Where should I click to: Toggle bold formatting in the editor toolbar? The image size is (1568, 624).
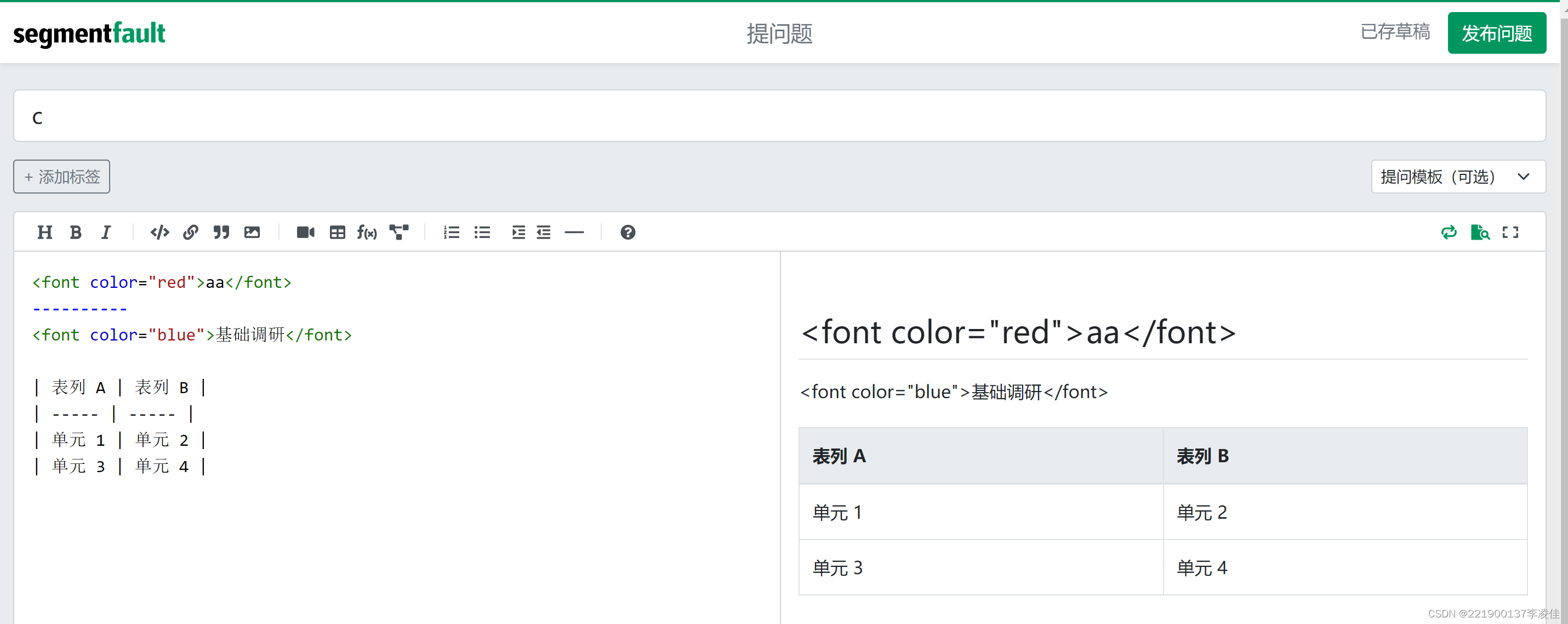coord(76,232)
